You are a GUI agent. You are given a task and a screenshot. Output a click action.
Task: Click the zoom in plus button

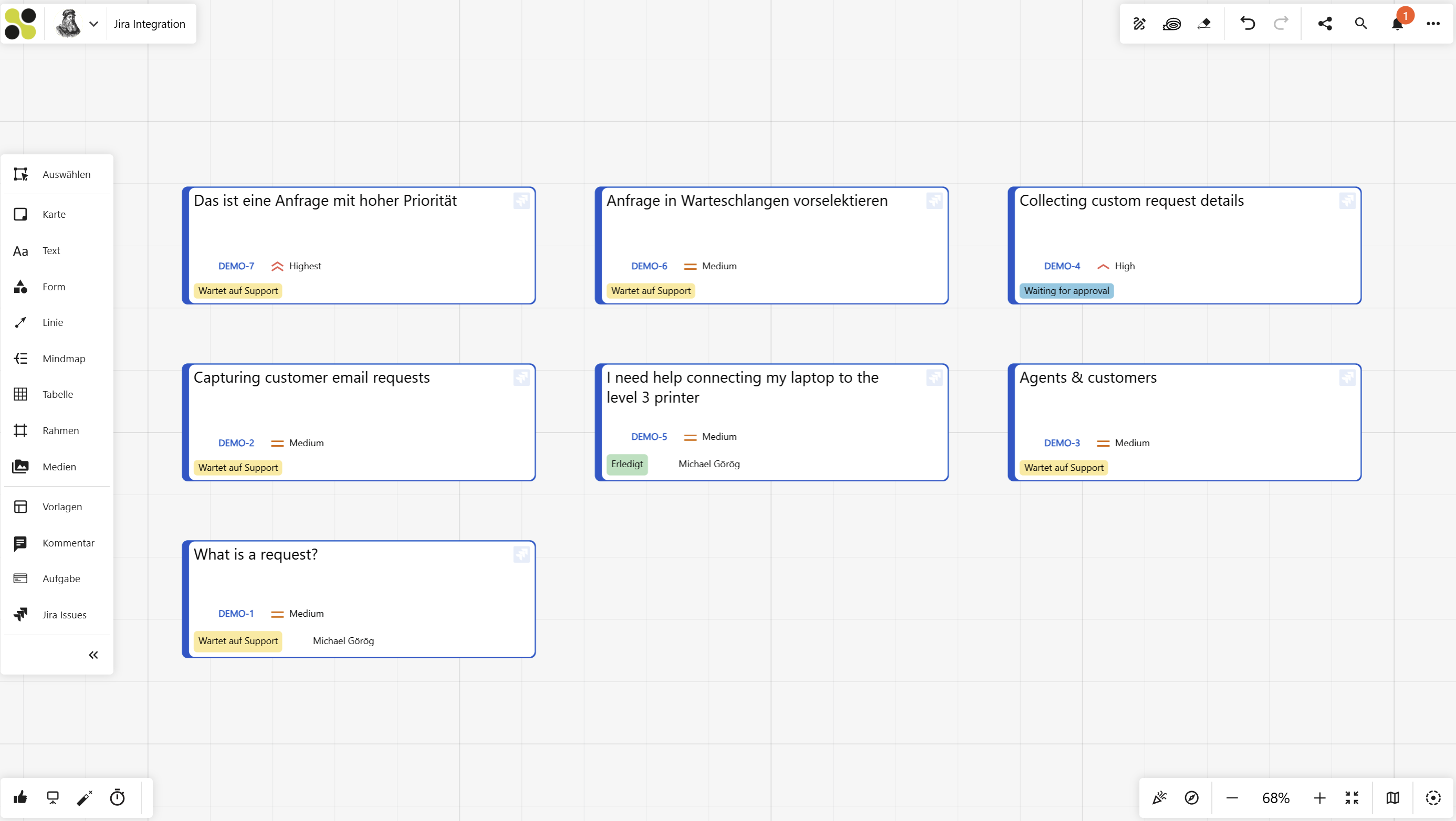coord(1319,797)
